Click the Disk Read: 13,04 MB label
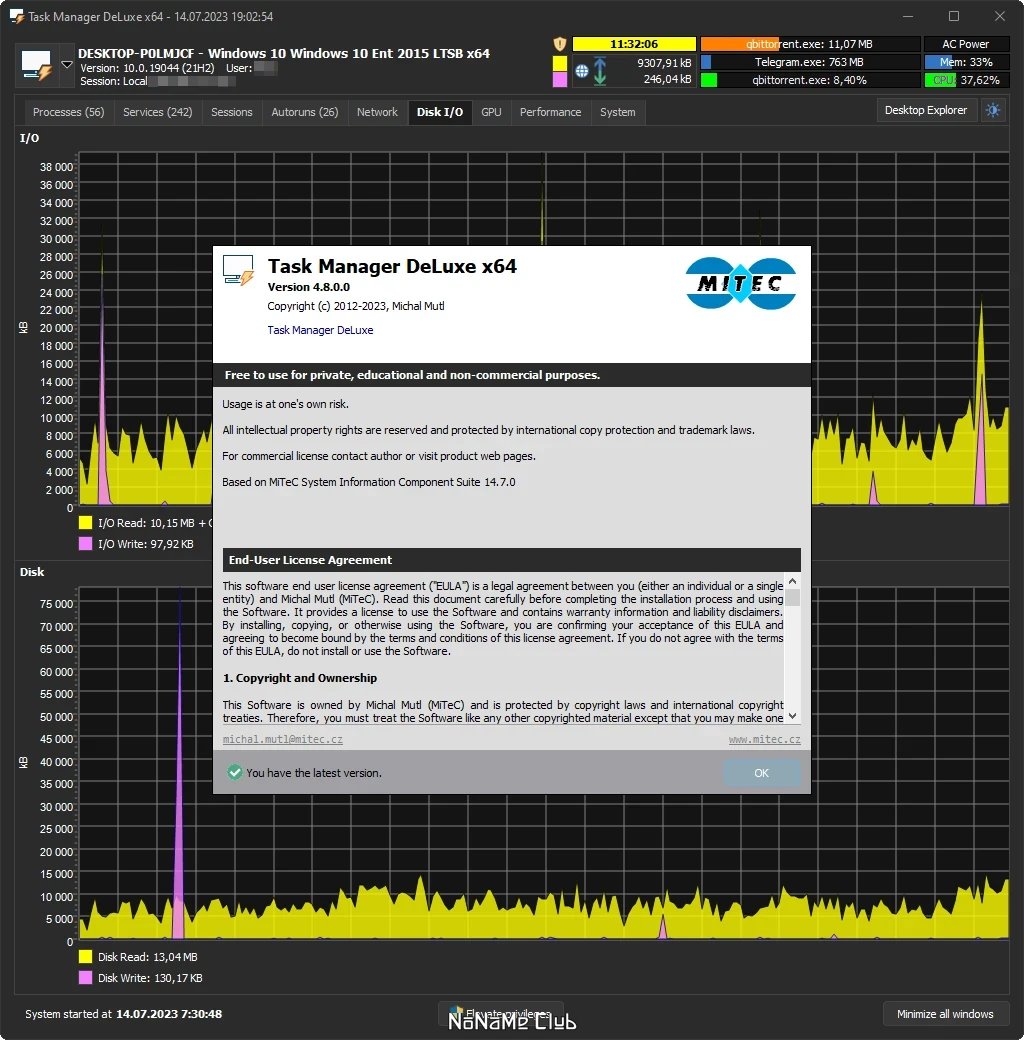Screen dimensions: 1024x1040 [x=148, y=956]
